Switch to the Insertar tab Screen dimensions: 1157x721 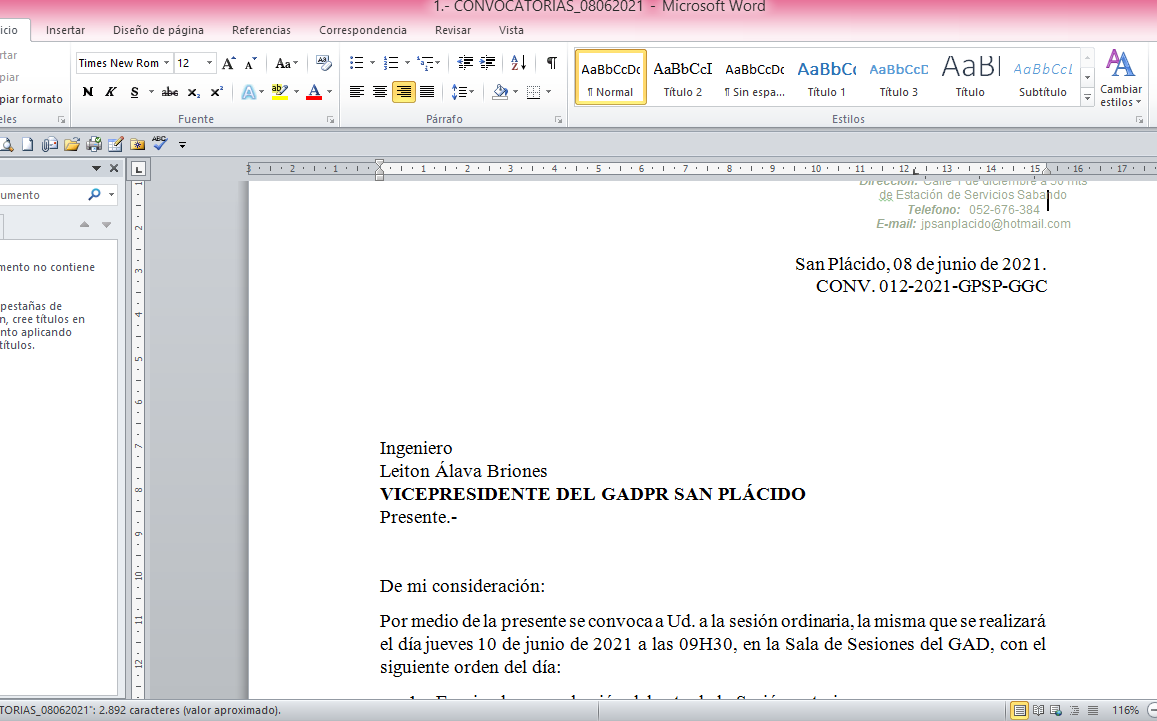click(x=65, y=30)
